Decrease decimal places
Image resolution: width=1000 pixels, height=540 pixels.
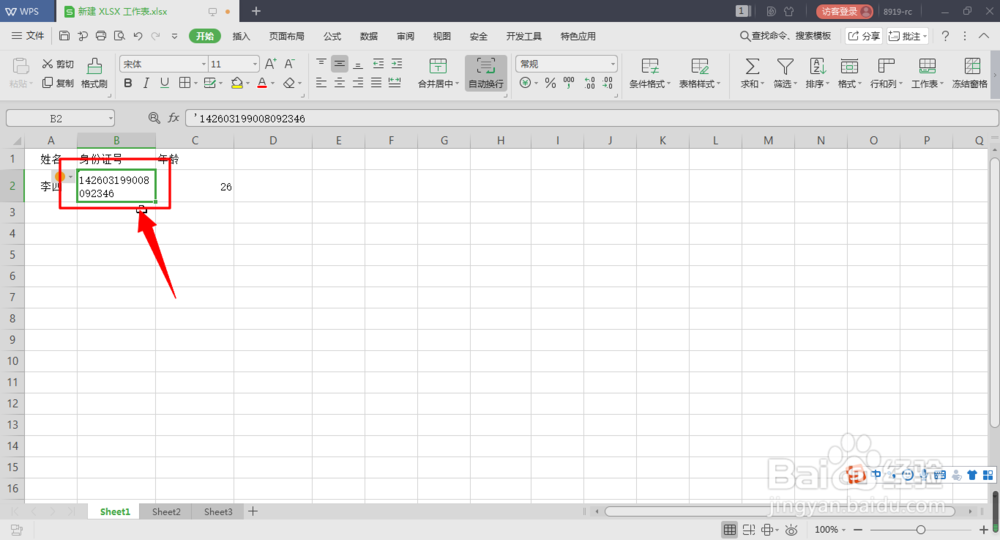tap(608, 83)
